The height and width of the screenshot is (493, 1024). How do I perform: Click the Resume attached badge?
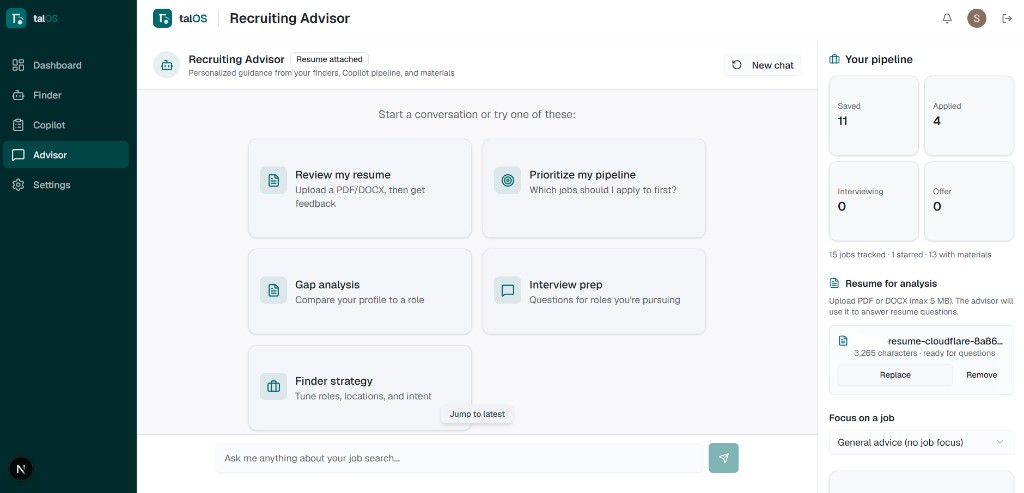click(x=329, y=59)
